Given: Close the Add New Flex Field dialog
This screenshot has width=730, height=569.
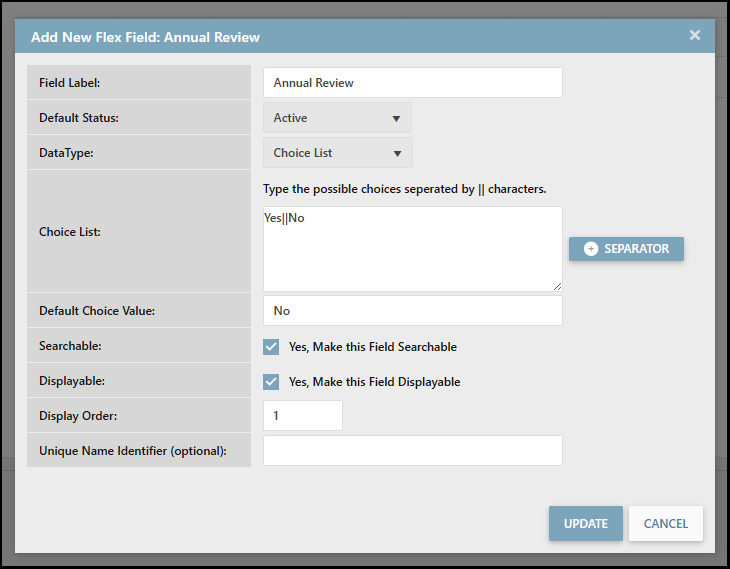Looking at the screenshot, I should coord(695,35).
